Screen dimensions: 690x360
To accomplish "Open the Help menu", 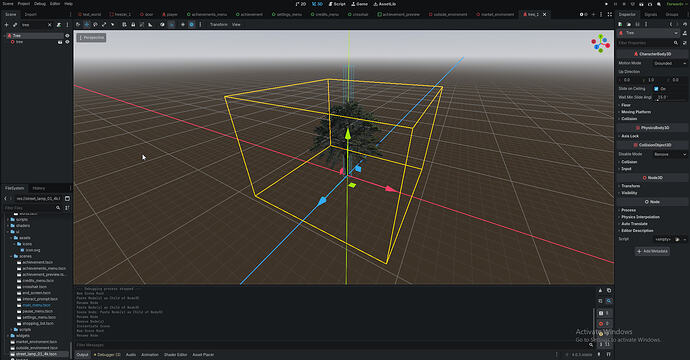I will point(68,4).
